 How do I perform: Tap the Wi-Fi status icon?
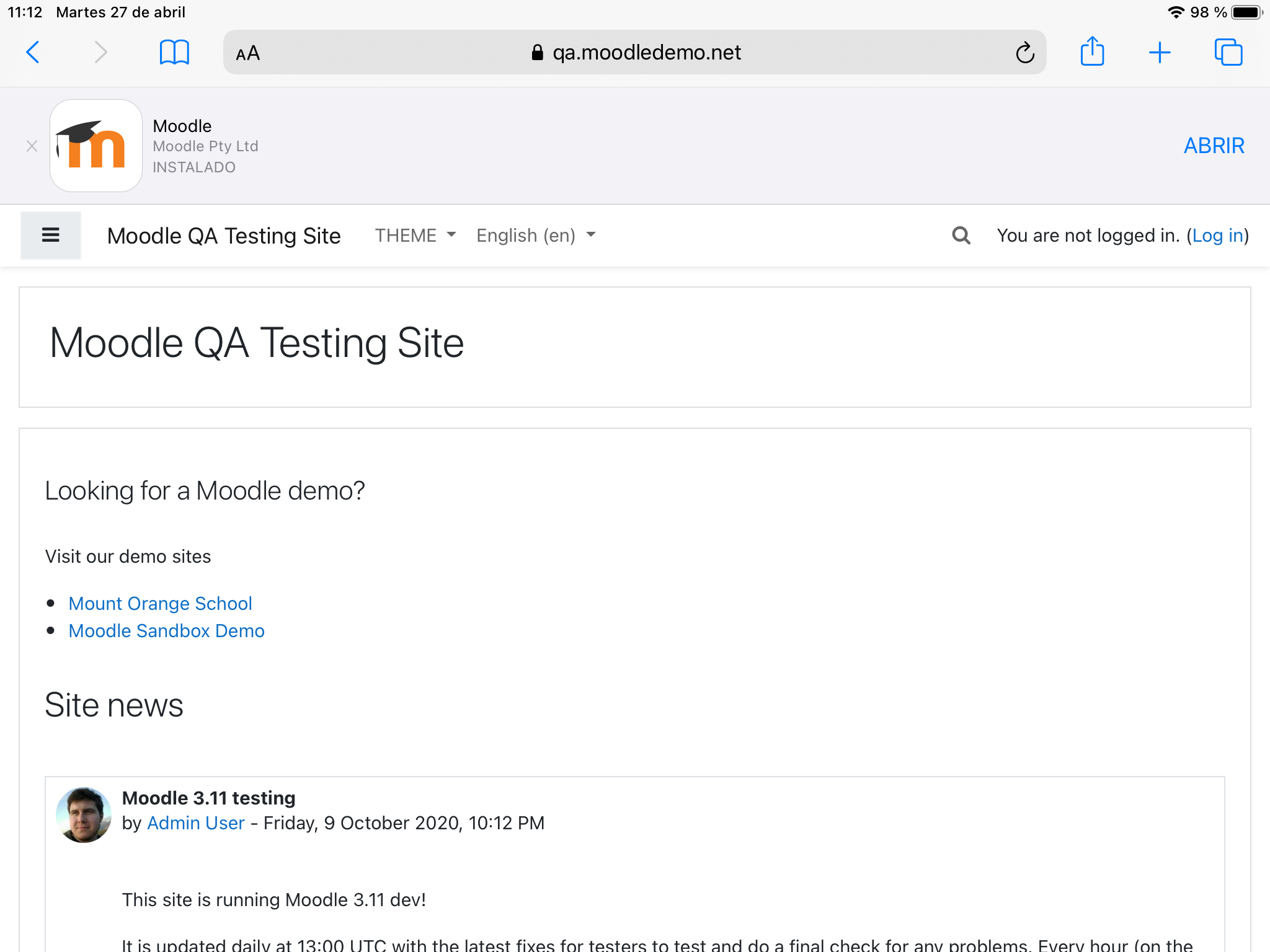(x=1176, y=12)
